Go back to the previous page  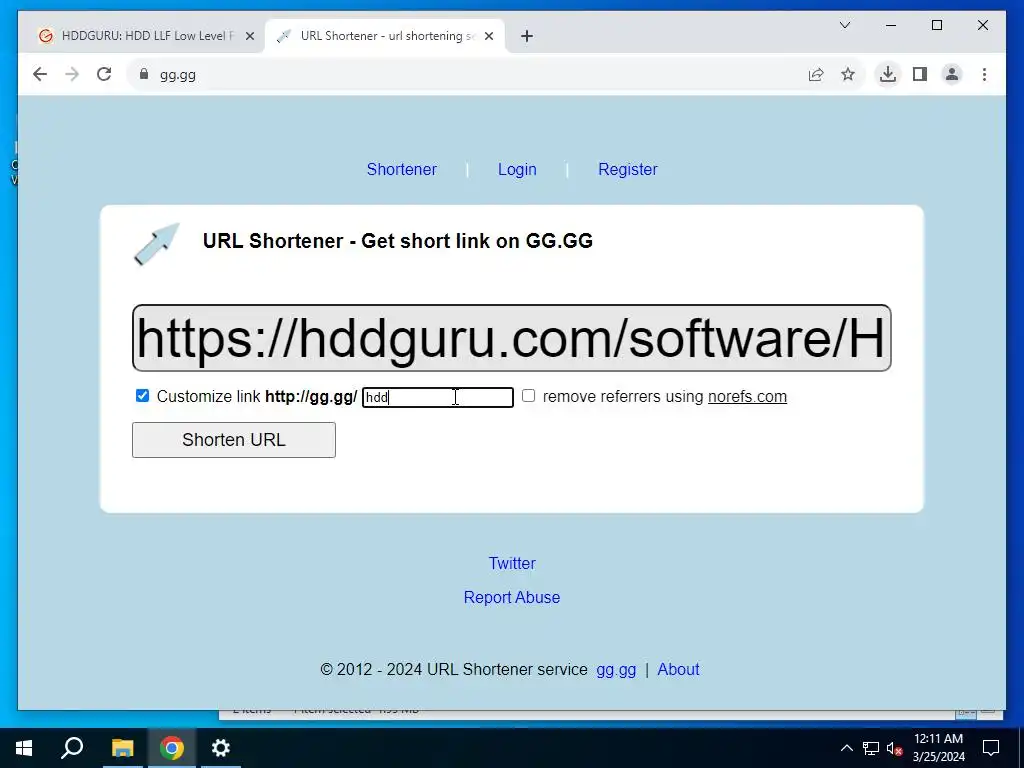(x=40, y=74)
